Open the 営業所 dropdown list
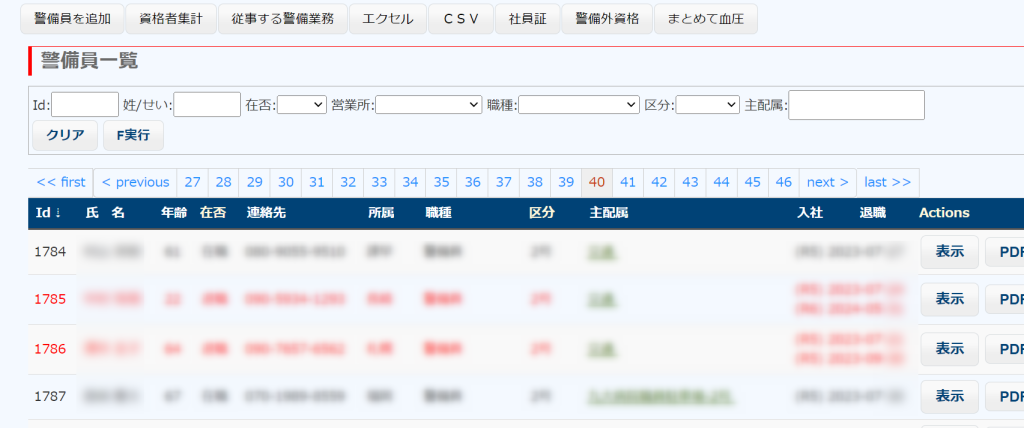 428,104
